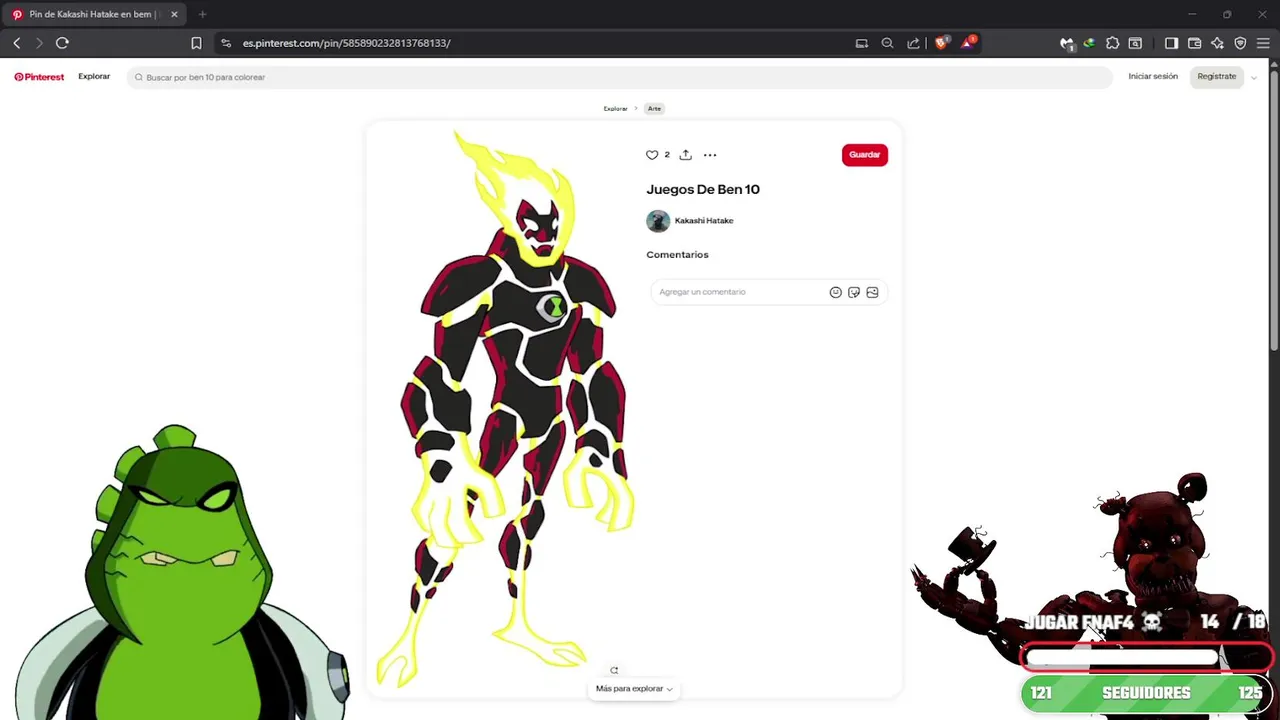The height and width of the screenshot is (720, 1280).
Task: Reload the current page
Action: coord(62,43)
